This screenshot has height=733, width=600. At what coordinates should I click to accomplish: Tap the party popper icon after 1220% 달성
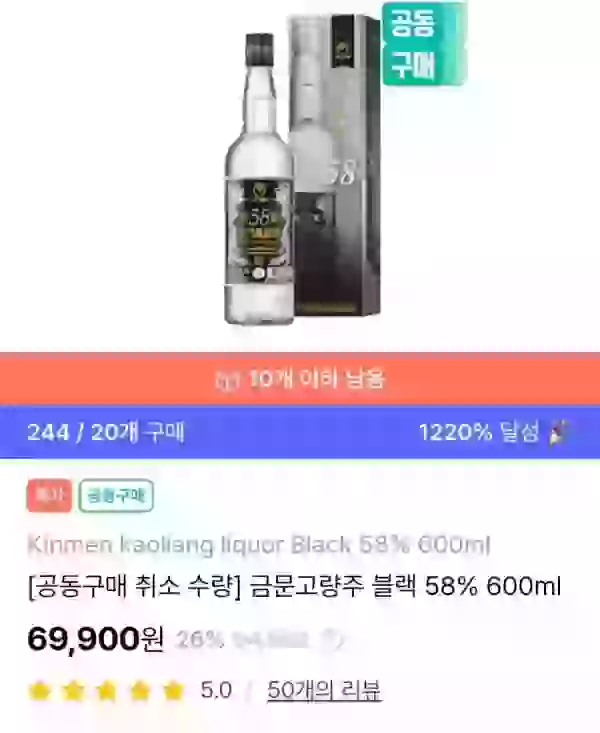560,432
